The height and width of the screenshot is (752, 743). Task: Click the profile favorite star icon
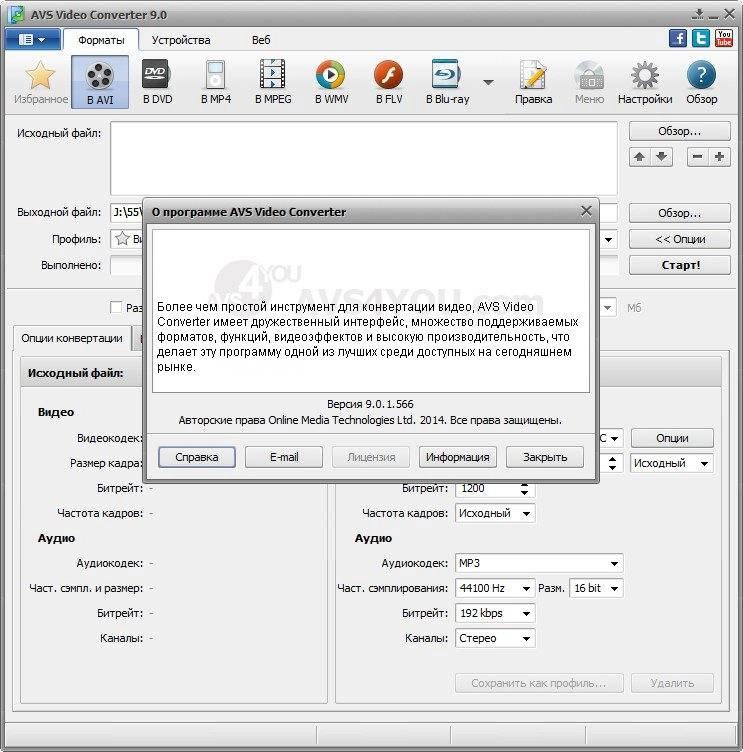tap(122, 238)
